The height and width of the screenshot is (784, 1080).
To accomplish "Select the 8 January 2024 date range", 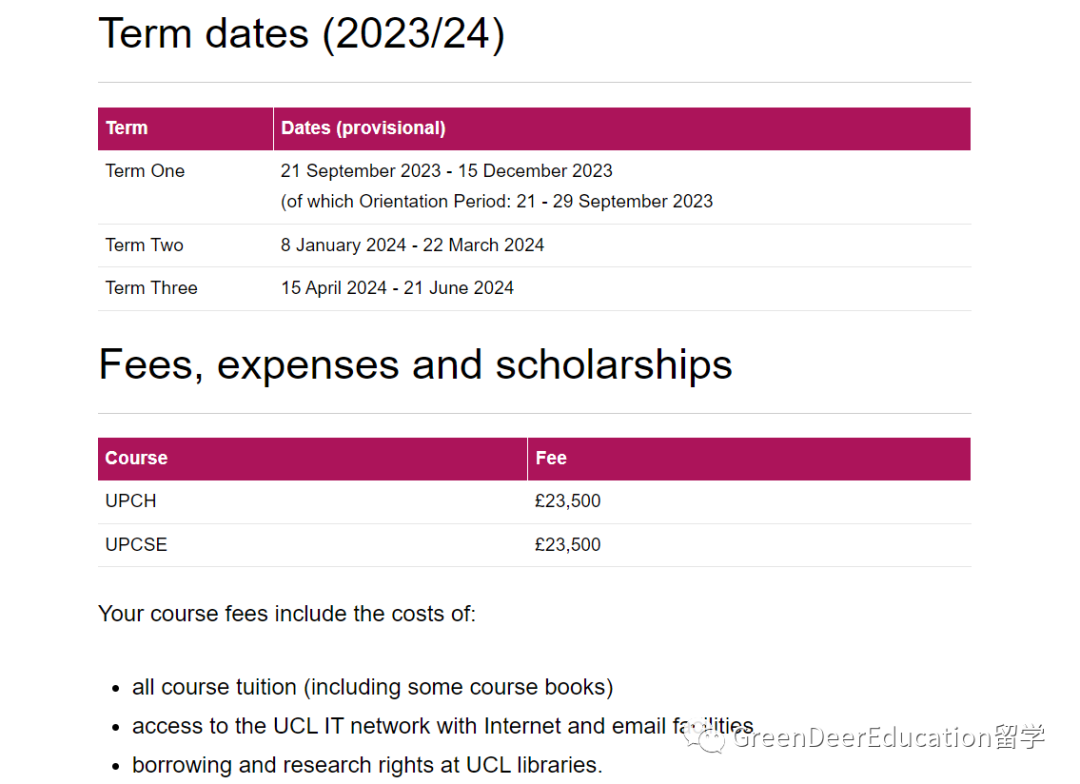I will coord(412,245).
